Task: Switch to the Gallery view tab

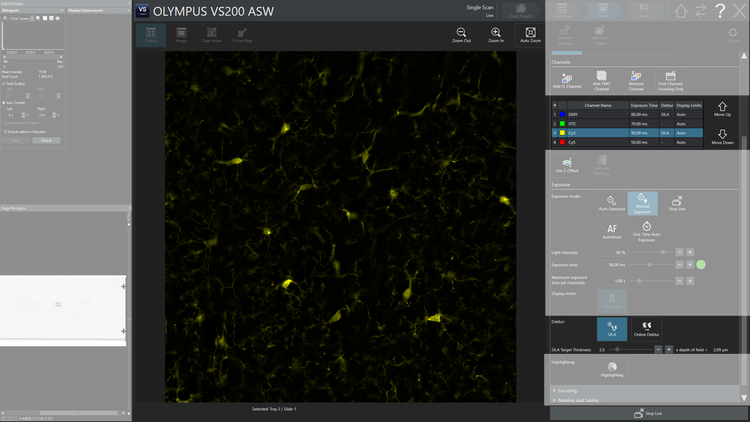Action: [x=151, y=35]
